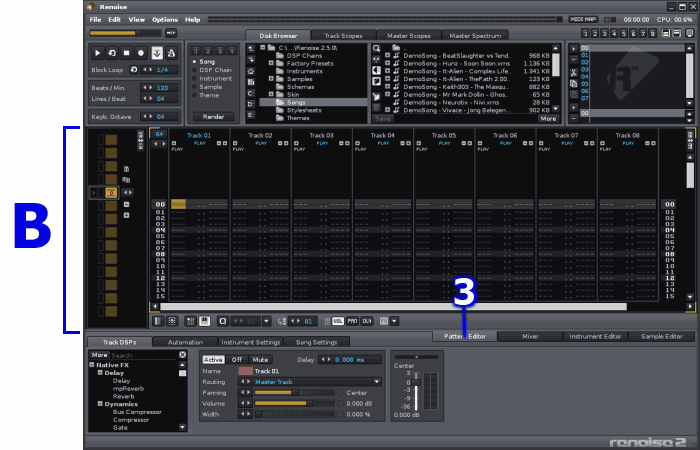Collapse the Delay effects group
This screenshot has height=450, width=700.
(x=100, y=373)
